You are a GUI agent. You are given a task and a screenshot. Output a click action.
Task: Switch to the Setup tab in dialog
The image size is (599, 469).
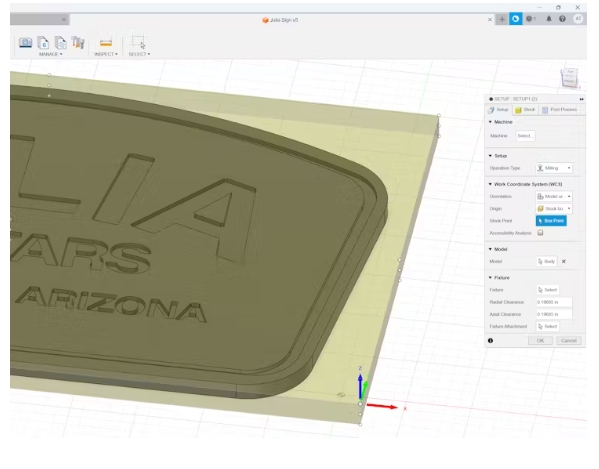(x=498, y=110)
